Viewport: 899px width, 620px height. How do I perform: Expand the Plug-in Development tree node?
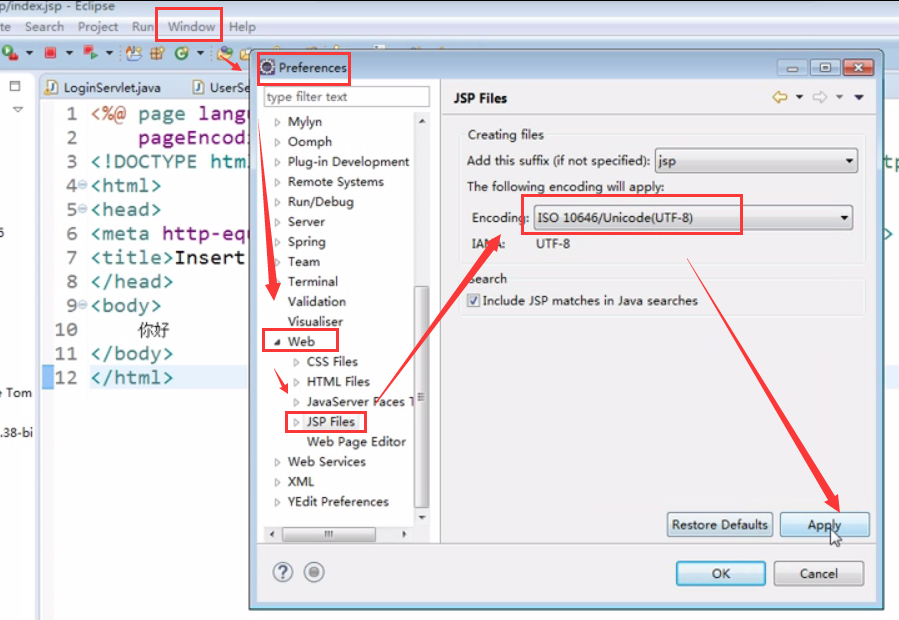277,162
